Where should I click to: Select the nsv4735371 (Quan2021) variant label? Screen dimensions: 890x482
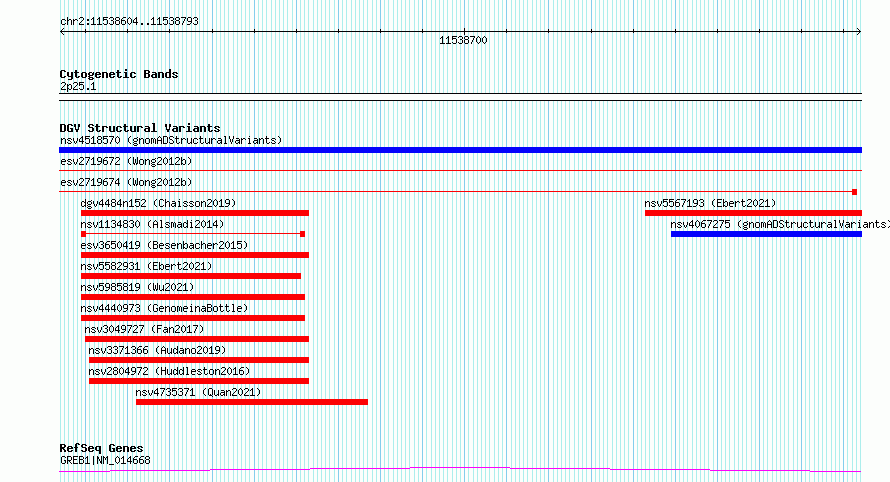(198, 392)
